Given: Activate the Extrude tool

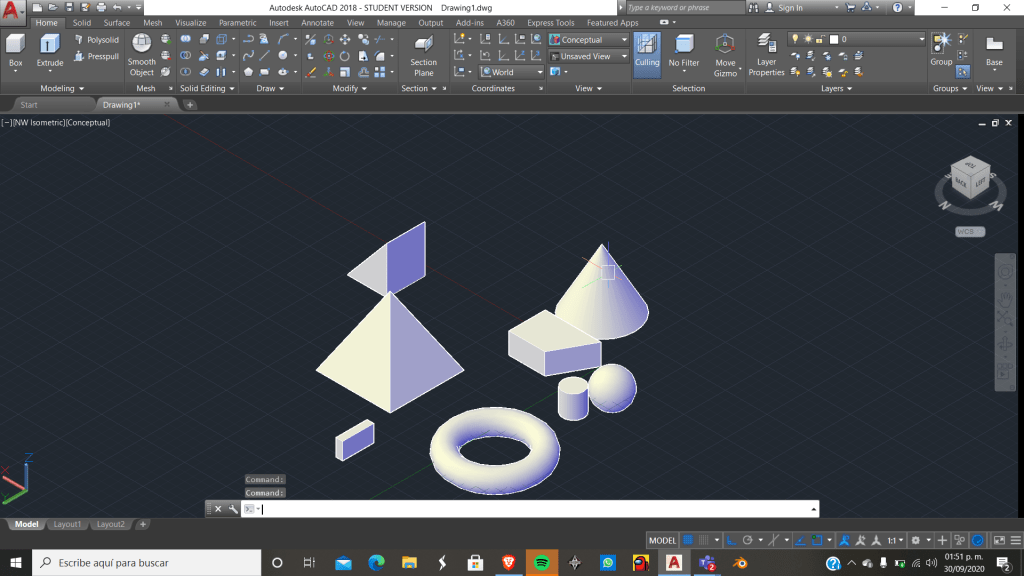Looking at the screenshot, I should coord(50,49).
